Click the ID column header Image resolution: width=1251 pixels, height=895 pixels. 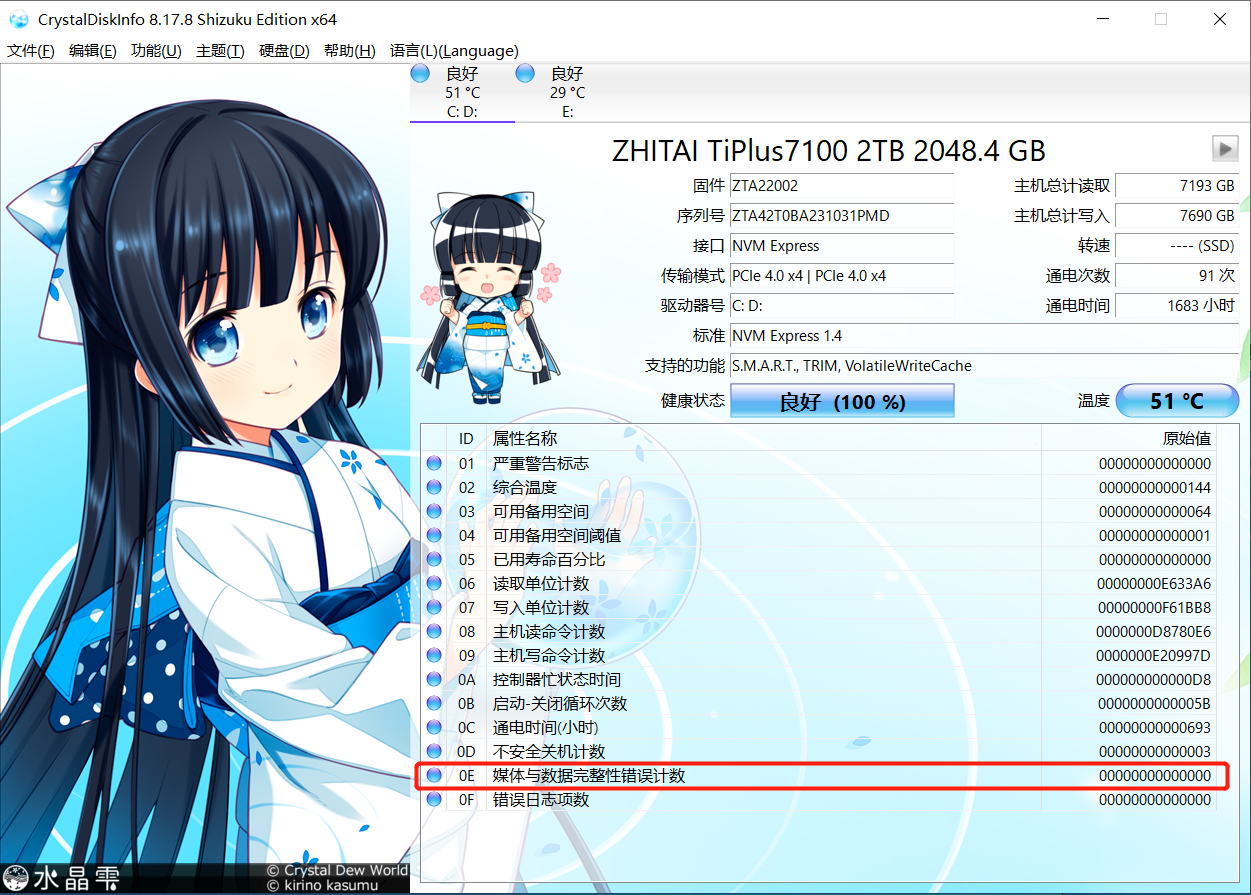click(x=466, y=438)
